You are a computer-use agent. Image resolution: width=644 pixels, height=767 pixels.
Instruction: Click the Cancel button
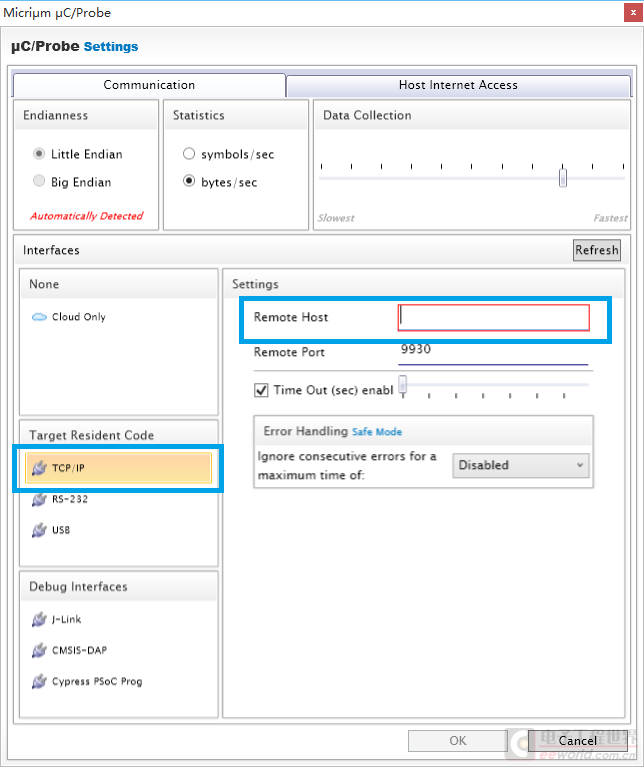pos(577,741)
